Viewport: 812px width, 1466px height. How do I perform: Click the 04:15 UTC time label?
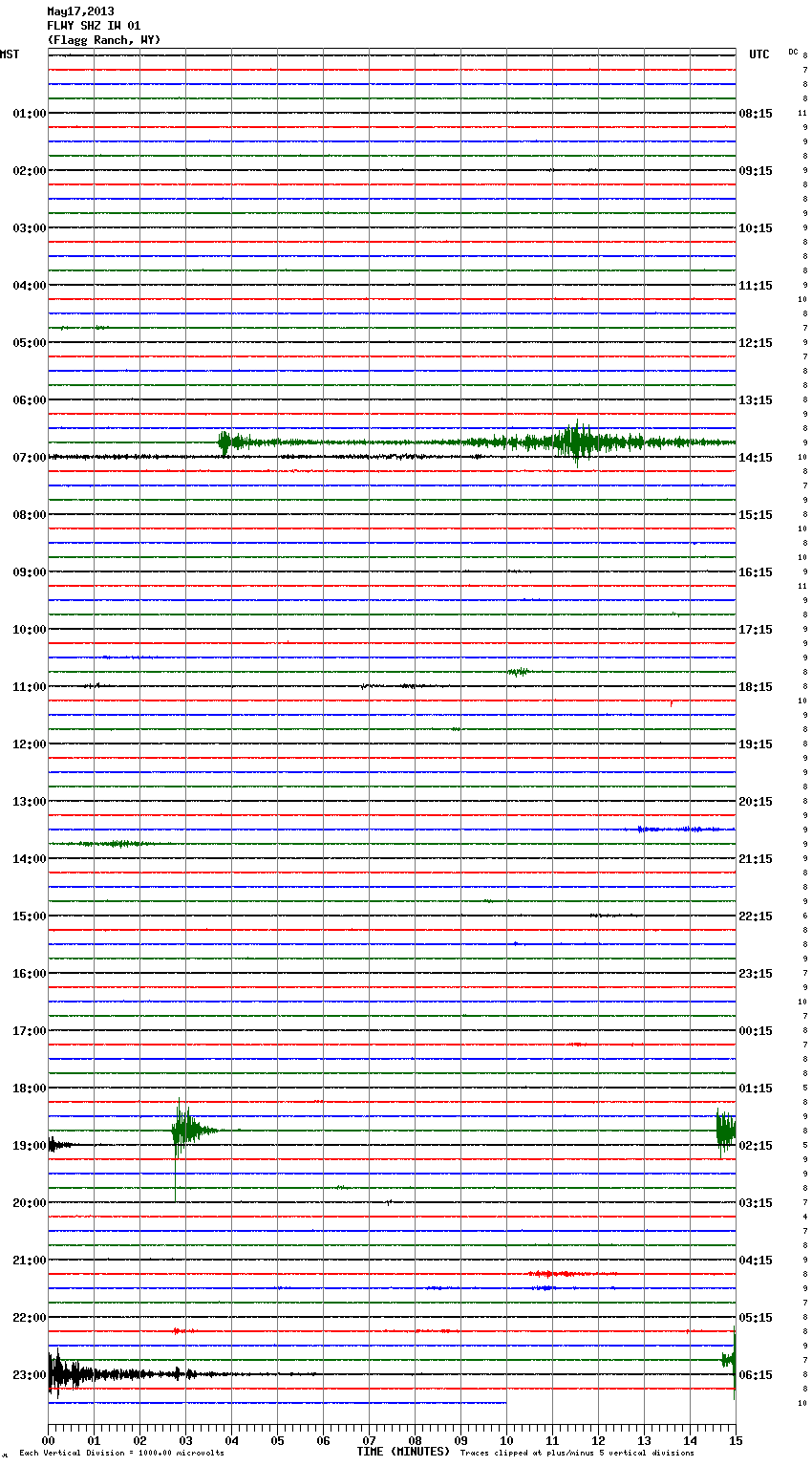(756, 1261)
